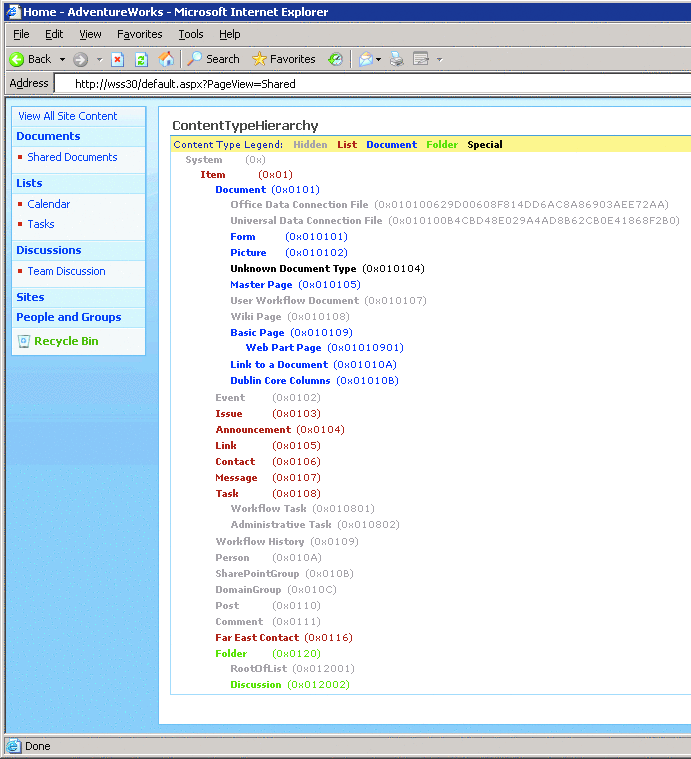Click the Edit page toolbar icon

(x=421, y=59)
